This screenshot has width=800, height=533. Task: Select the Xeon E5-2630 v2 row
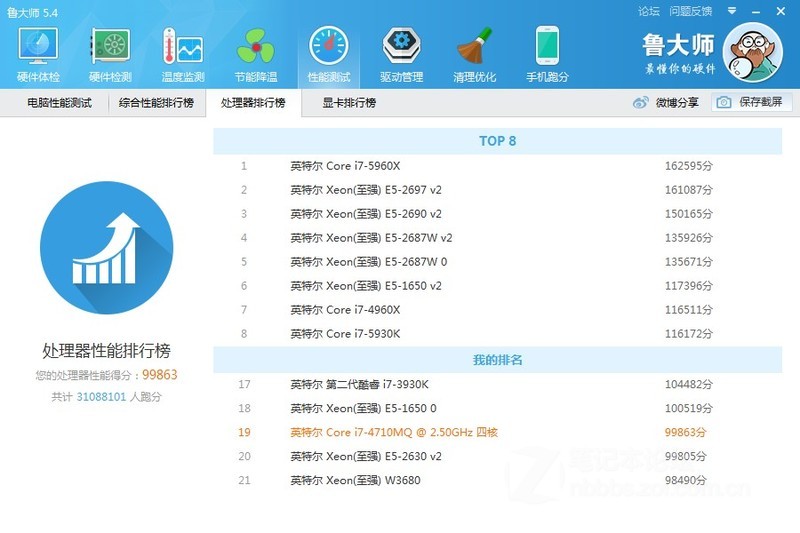pos(497,456)
